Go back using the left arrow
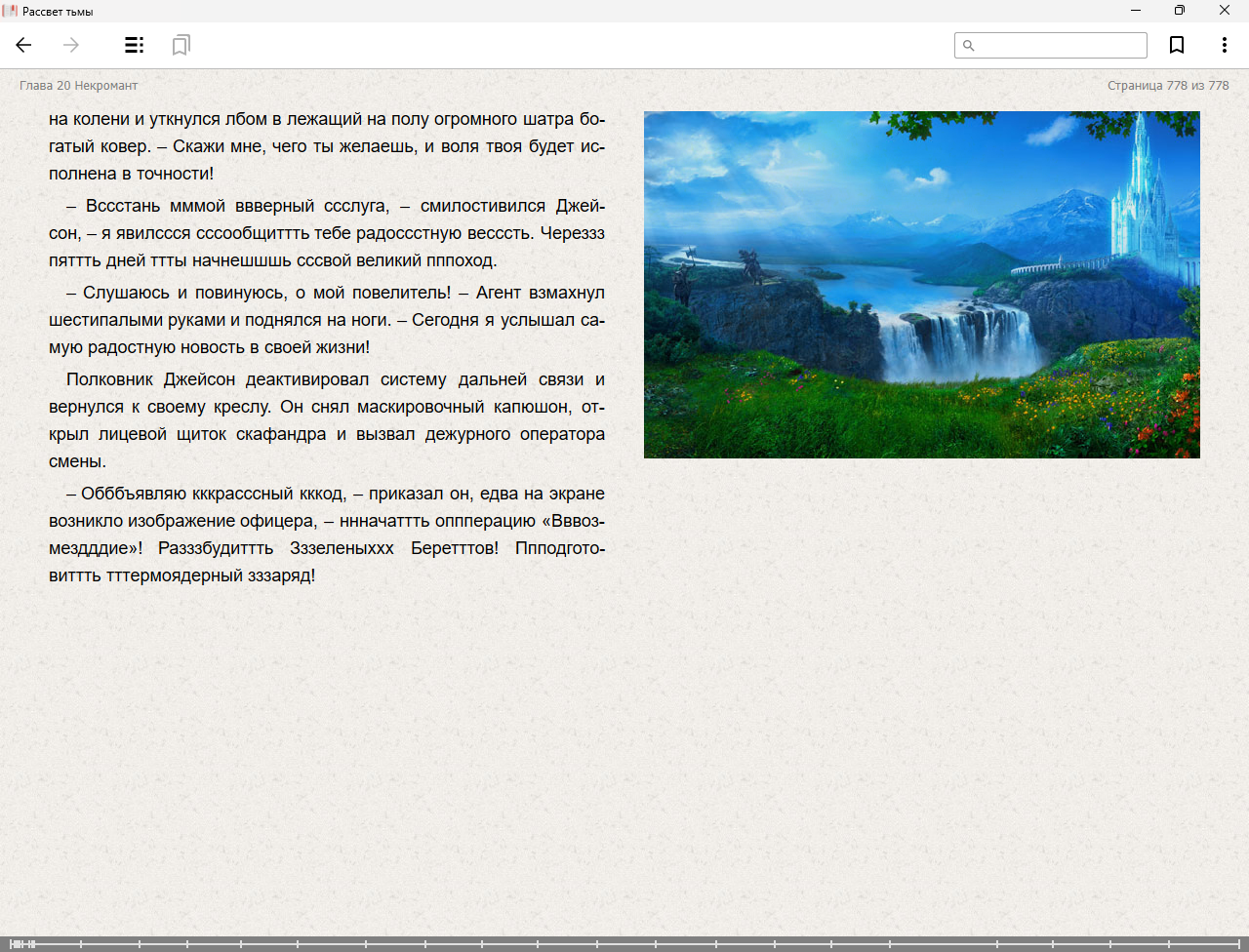This screenshot has height=952, width=1249. point(23,45)
